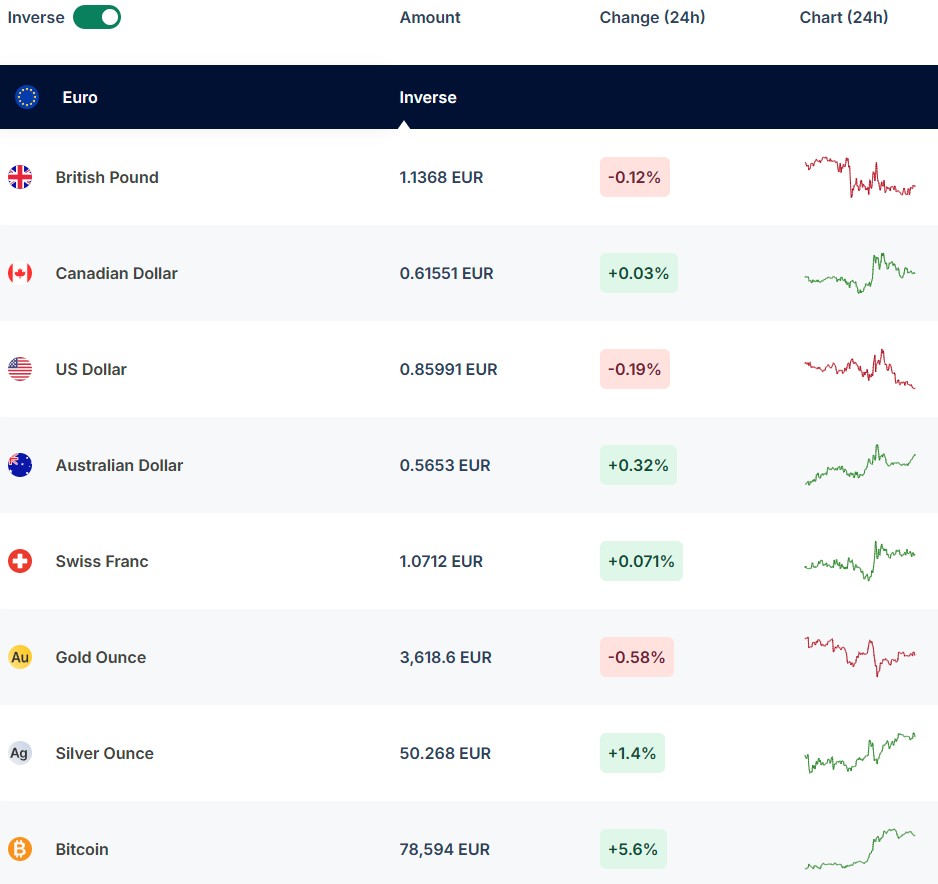Click the orange Bitcoin icon
This screenshot has height=884, width=938.
[x=20, y=849]
